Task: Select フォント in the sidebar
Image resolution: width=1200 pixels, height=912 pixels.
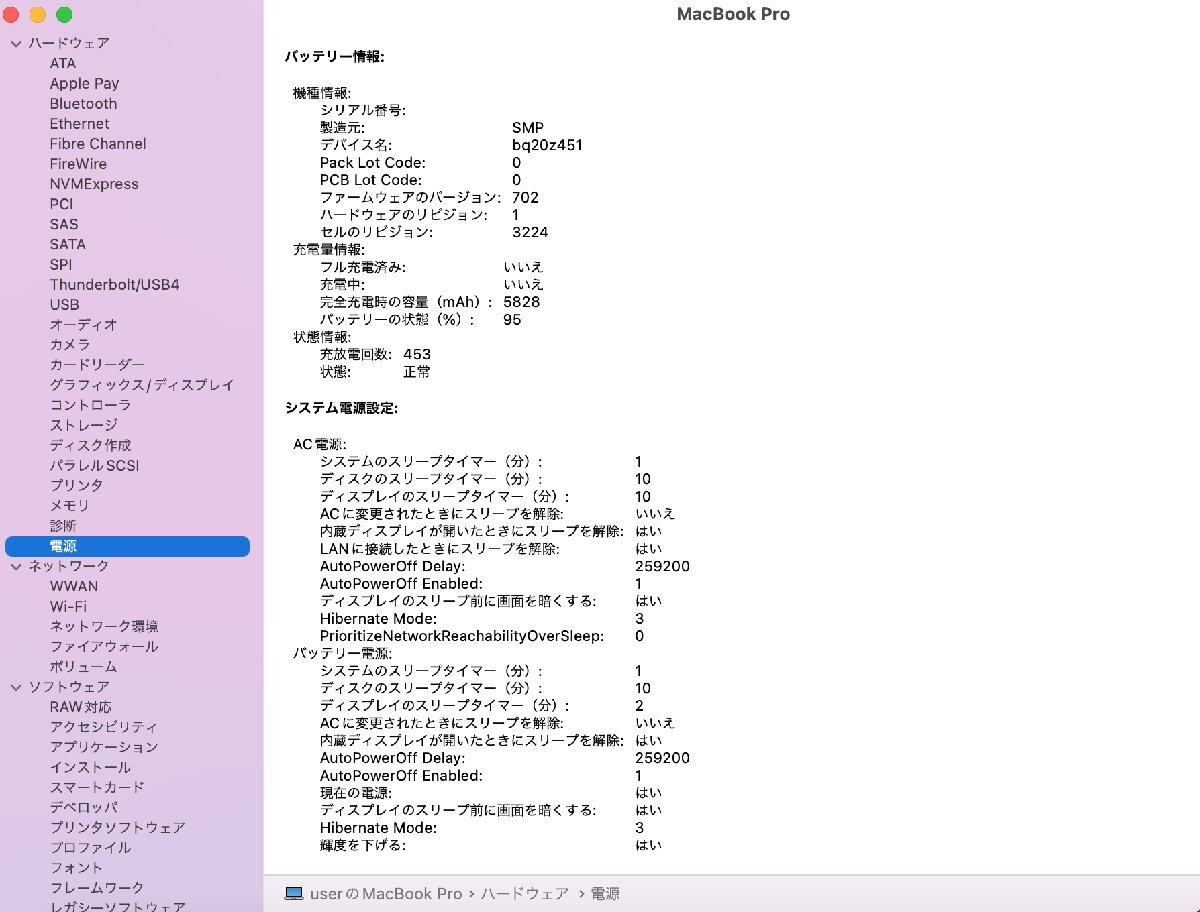Action: point(76,867)
